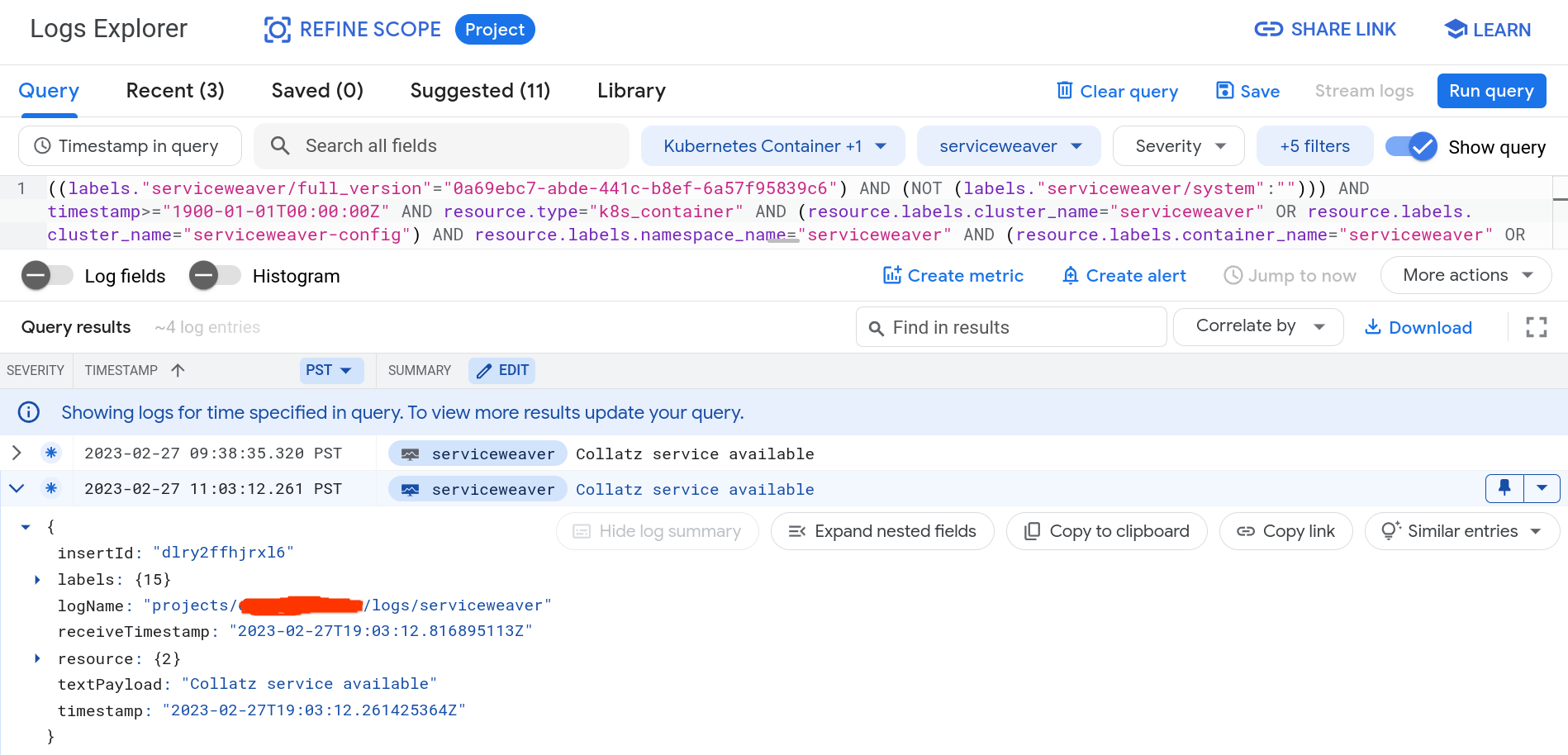Click the Find in results field
This screenshot has height=755, width=1568.
[x=1011, y=327]
